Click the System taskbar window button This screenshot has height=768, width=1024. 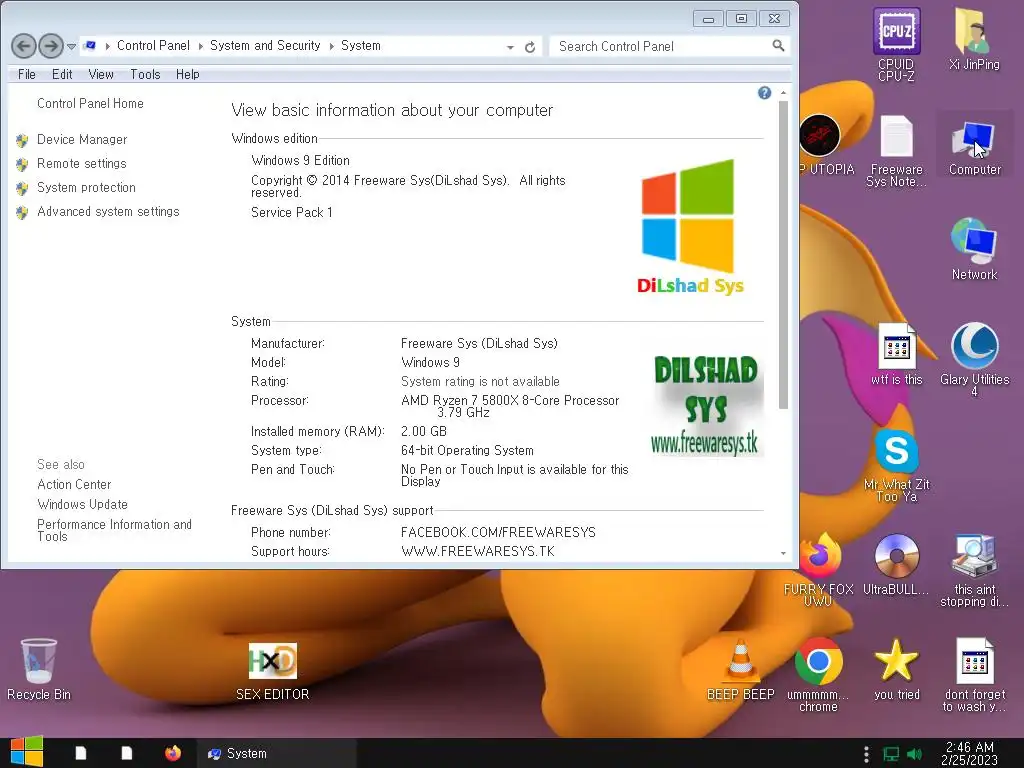(277, 753)
